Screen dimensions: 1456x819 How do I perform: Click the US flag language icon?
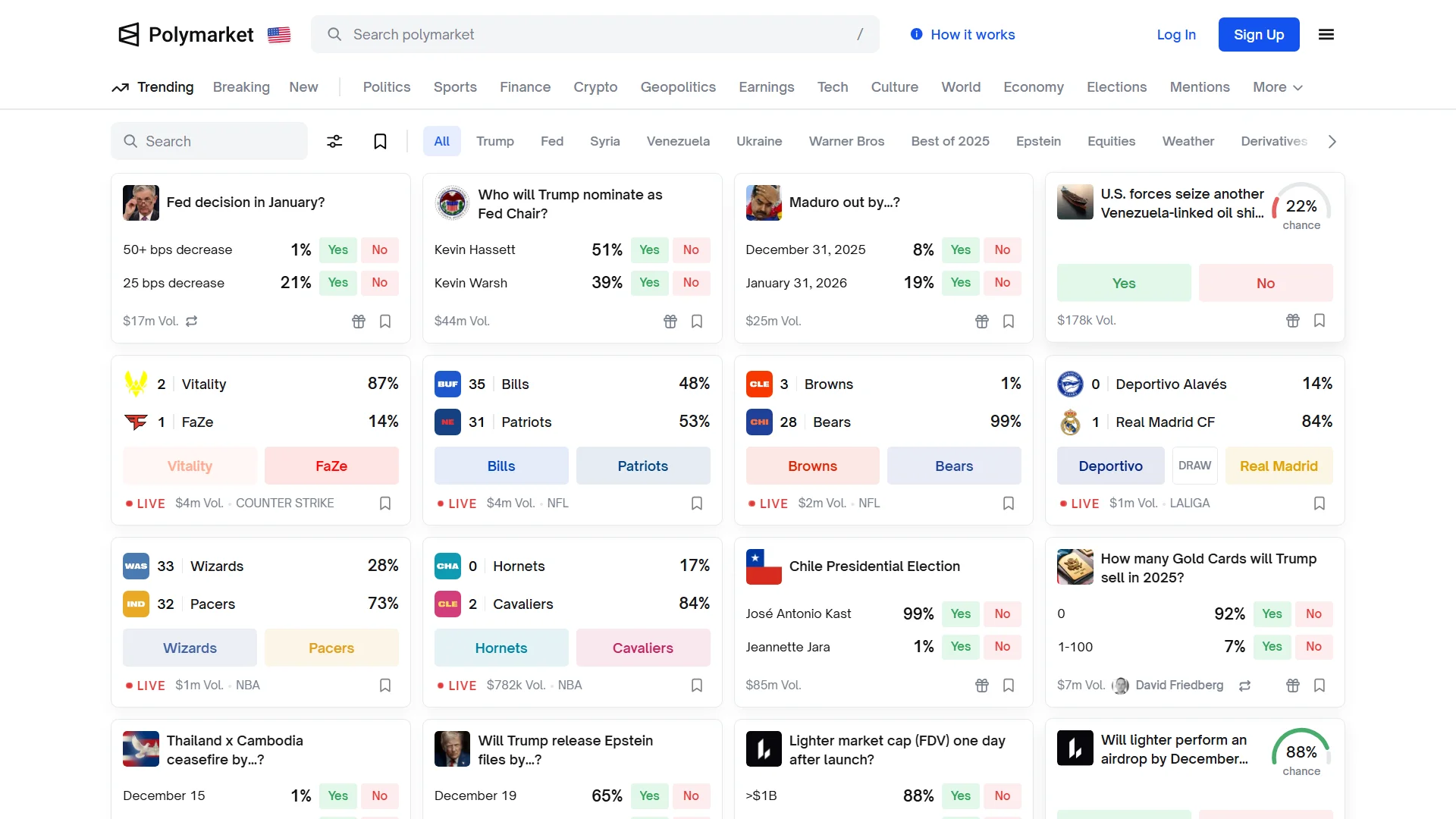pyautogui.click(x=279, y=35)
